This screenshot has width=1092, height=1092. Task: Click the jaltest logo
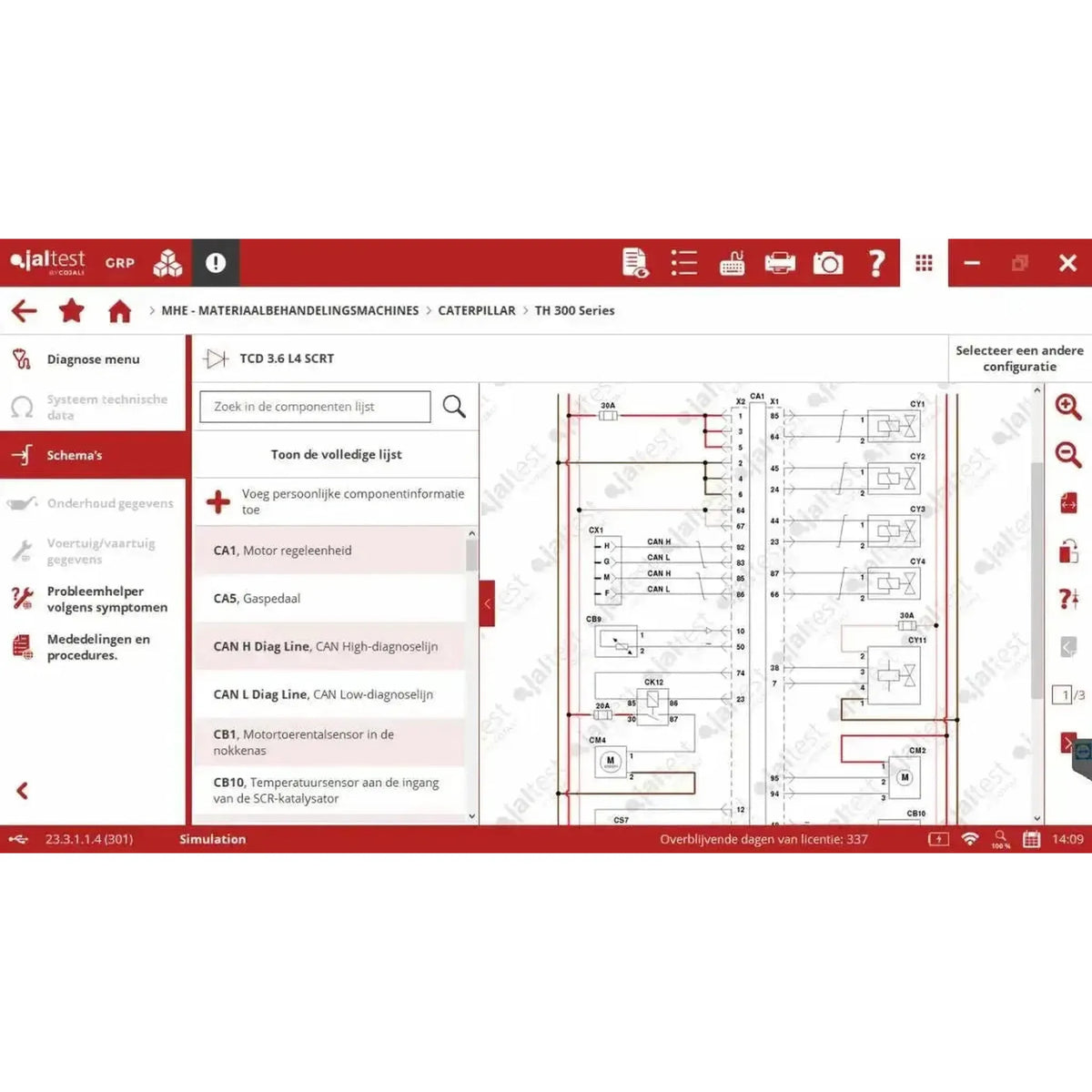coord(48,262)
